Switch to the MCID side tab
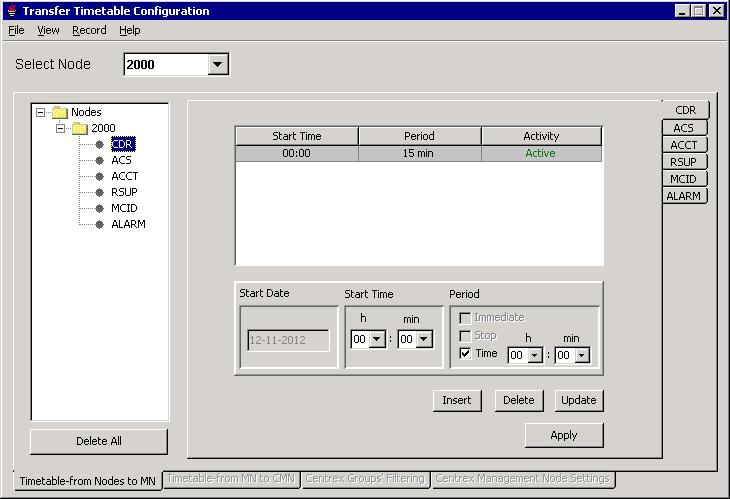730x499 pixels. (x=684, y=179)
